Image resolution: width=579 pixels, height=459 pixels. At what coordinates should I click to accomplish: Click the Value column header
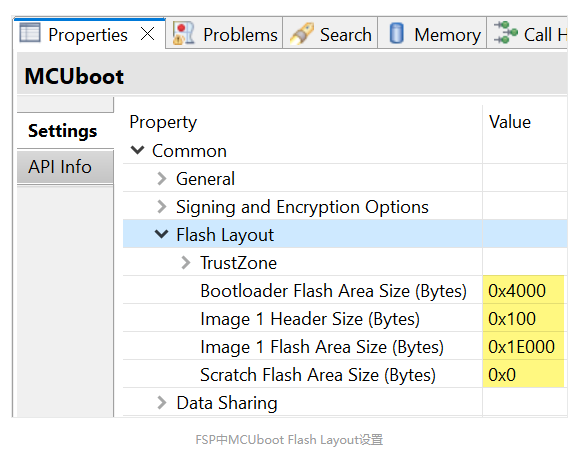(510, 122)
